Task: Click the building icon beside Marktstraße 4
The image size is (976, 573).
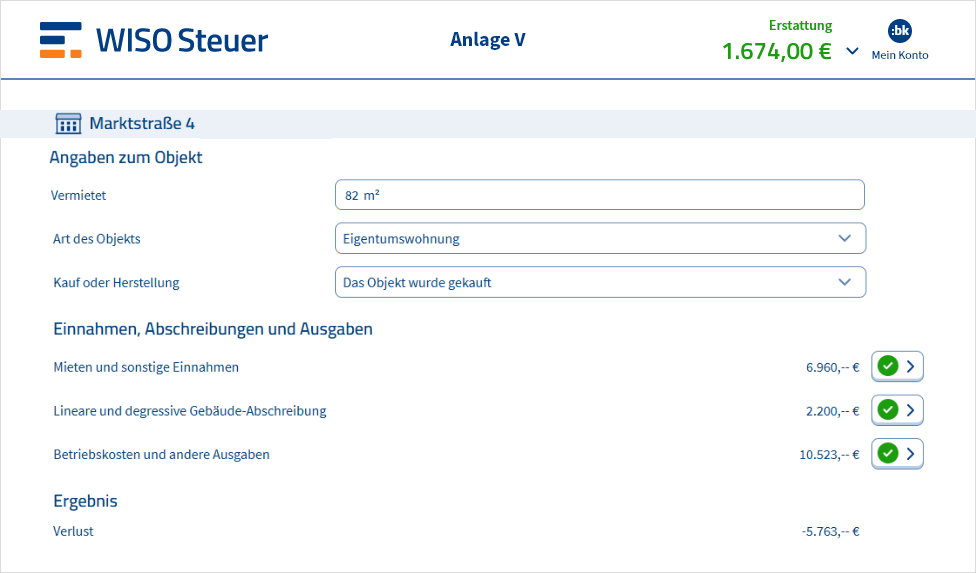Action: 68,124
